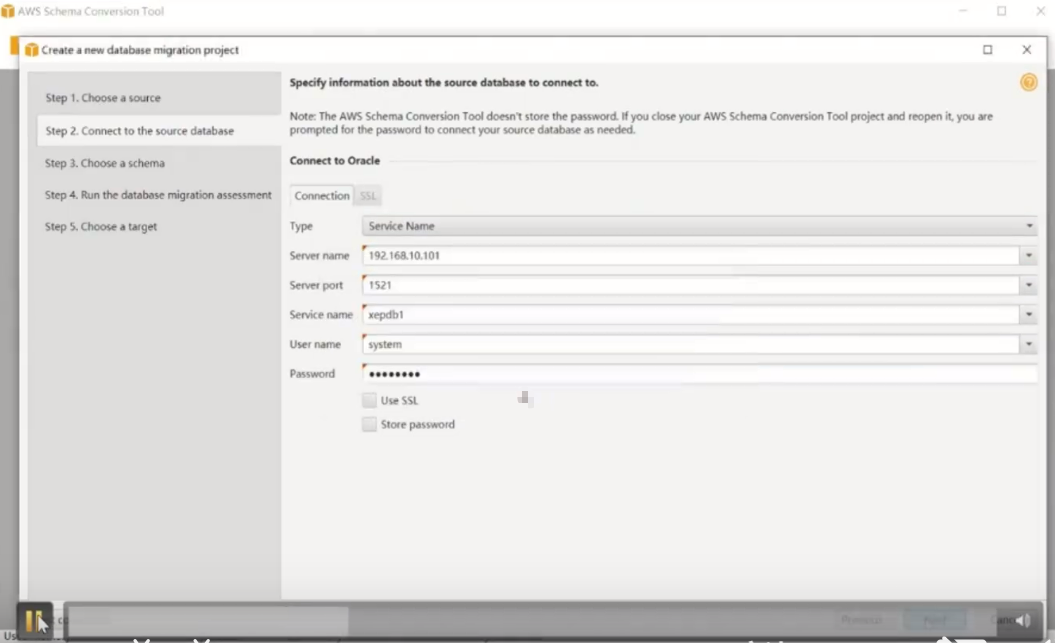
Task: Select Step 5. Choose a target
Action: (x=100, y=226)
